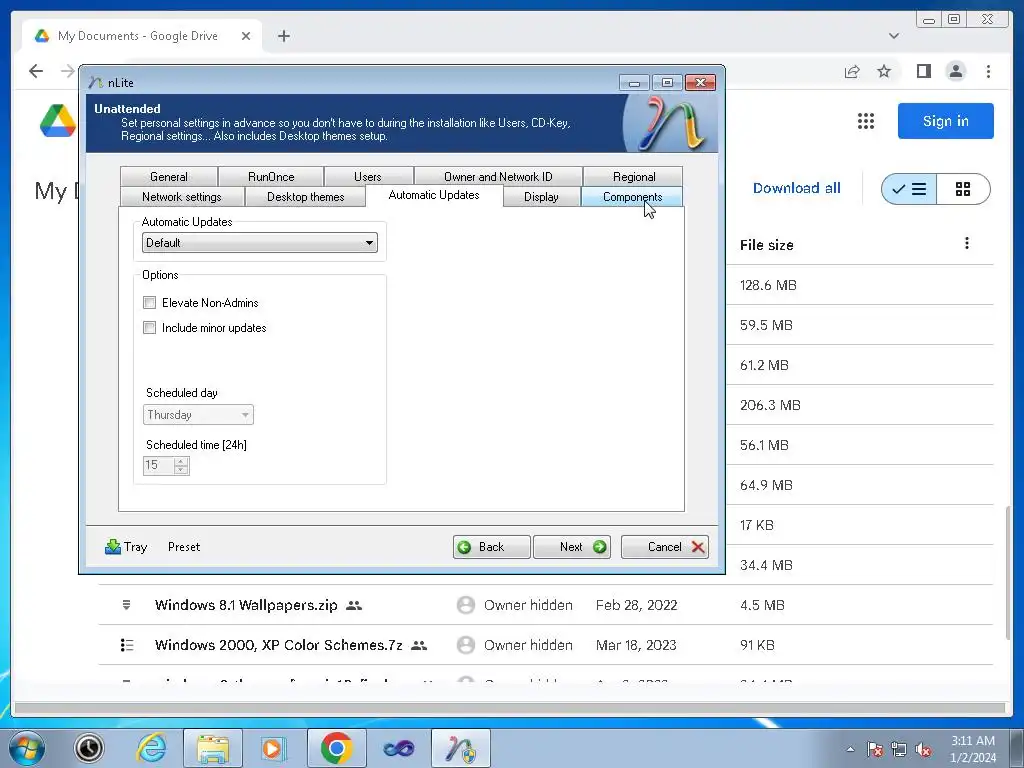Open Windows 2000, XP Color Schemes.7z file
Screen dimensions: 1024x768
[x=278, y=645]
